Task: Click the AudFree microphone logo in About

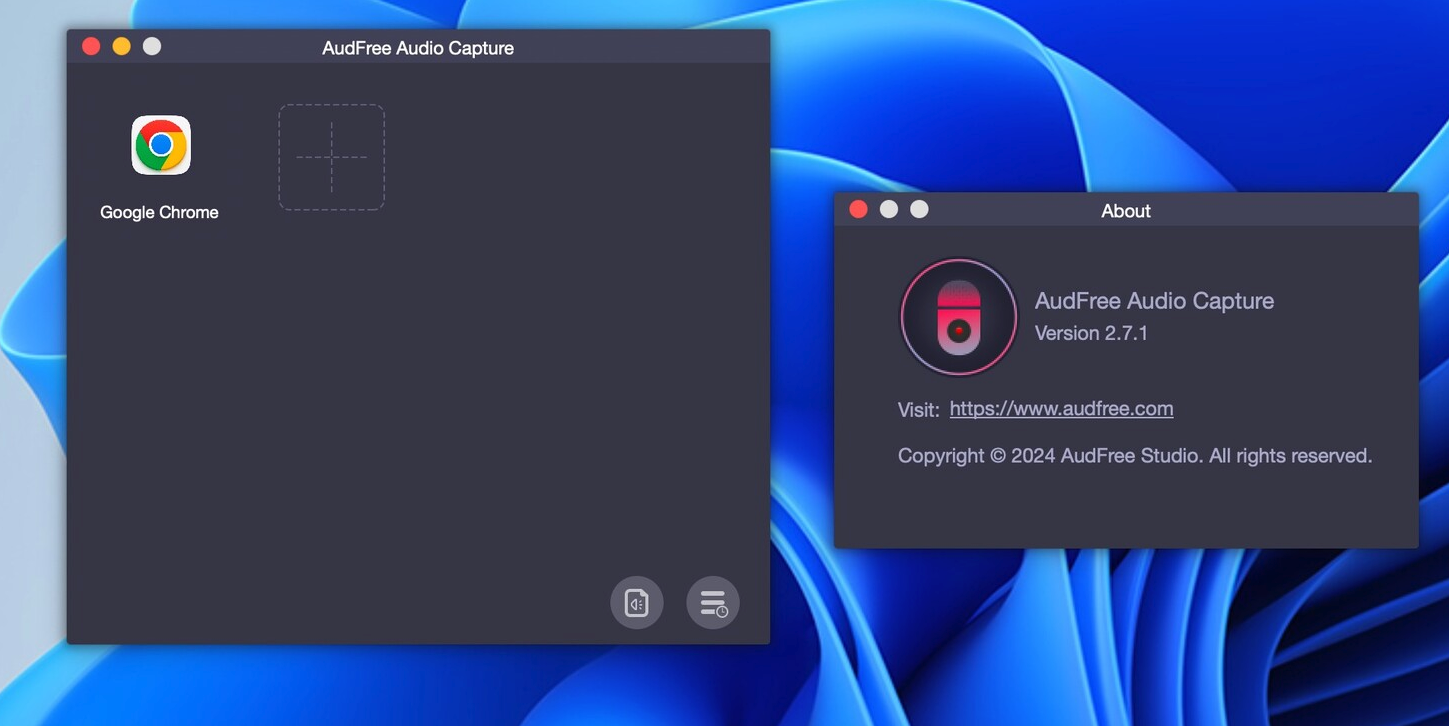Action: click(x=959, y=317)
